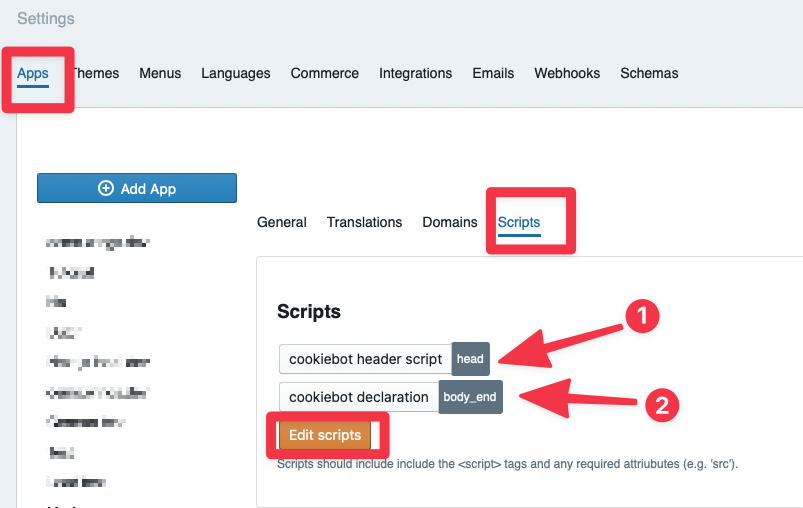Select the cookiebot header script entry
The height and width of the screenshot is (508, 803).
tap(365, 359)
